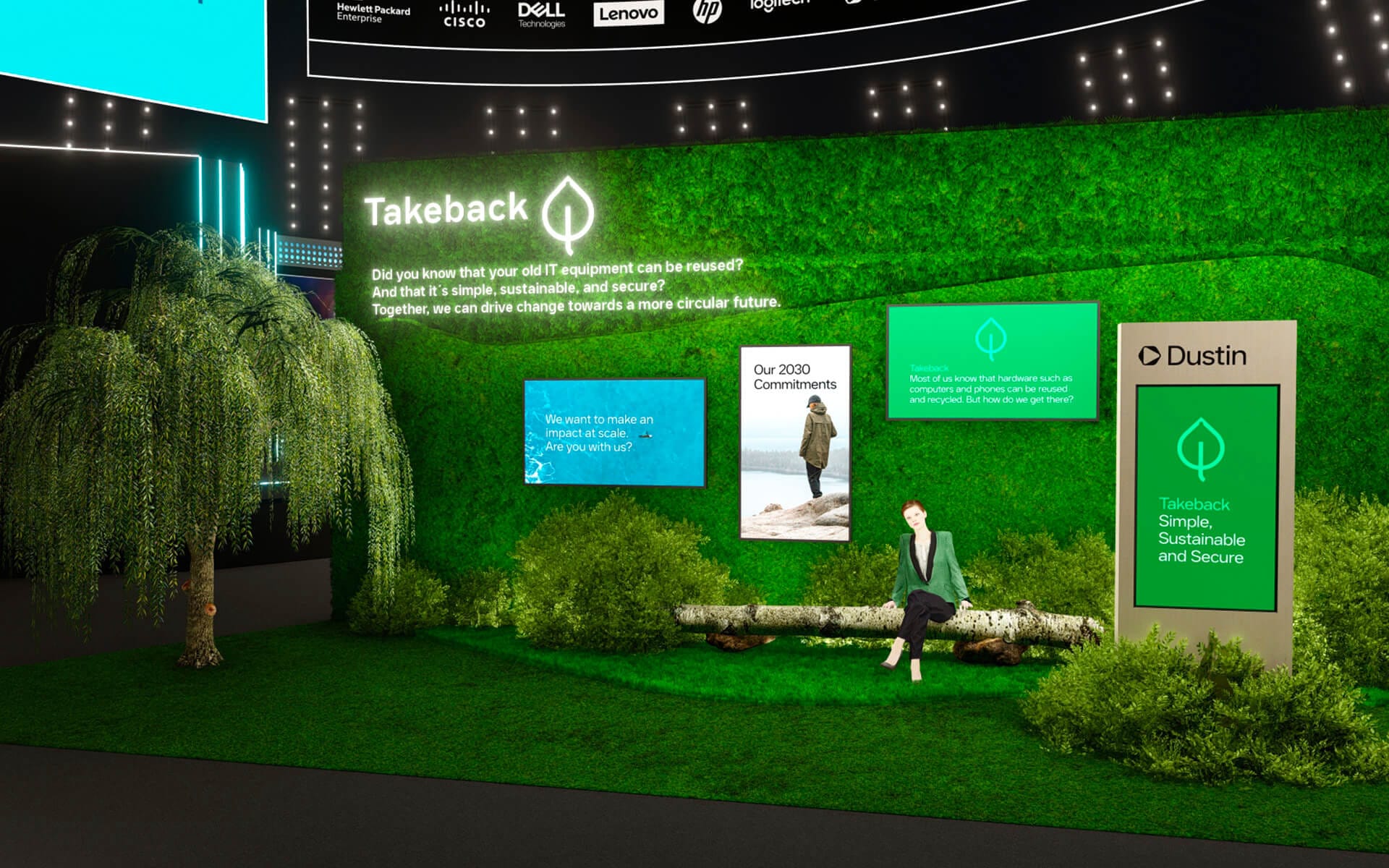
Task: Click the HP circular logo
Action: point(707,10)
